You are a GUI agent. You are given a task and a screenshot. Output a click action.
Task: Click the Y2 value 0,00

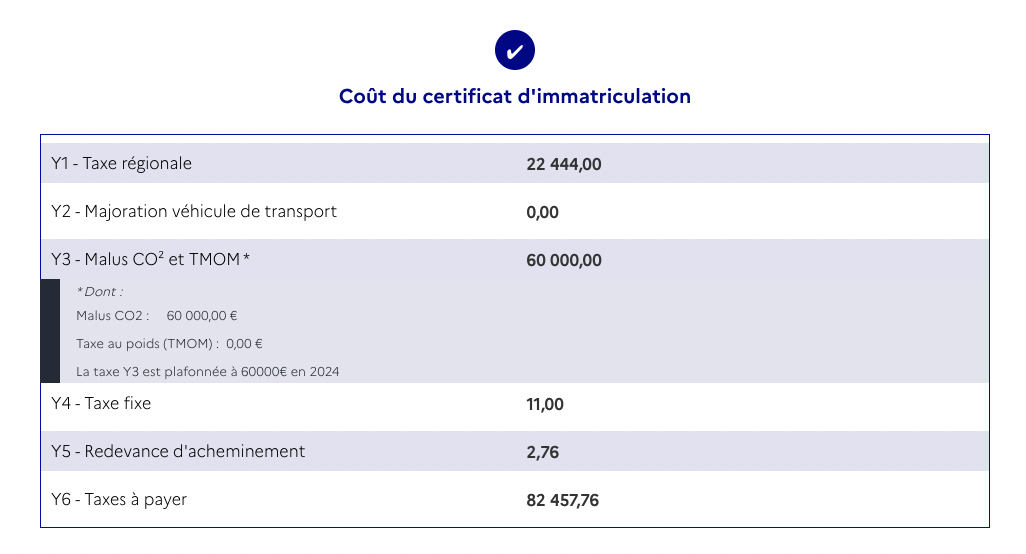[542, 212]
